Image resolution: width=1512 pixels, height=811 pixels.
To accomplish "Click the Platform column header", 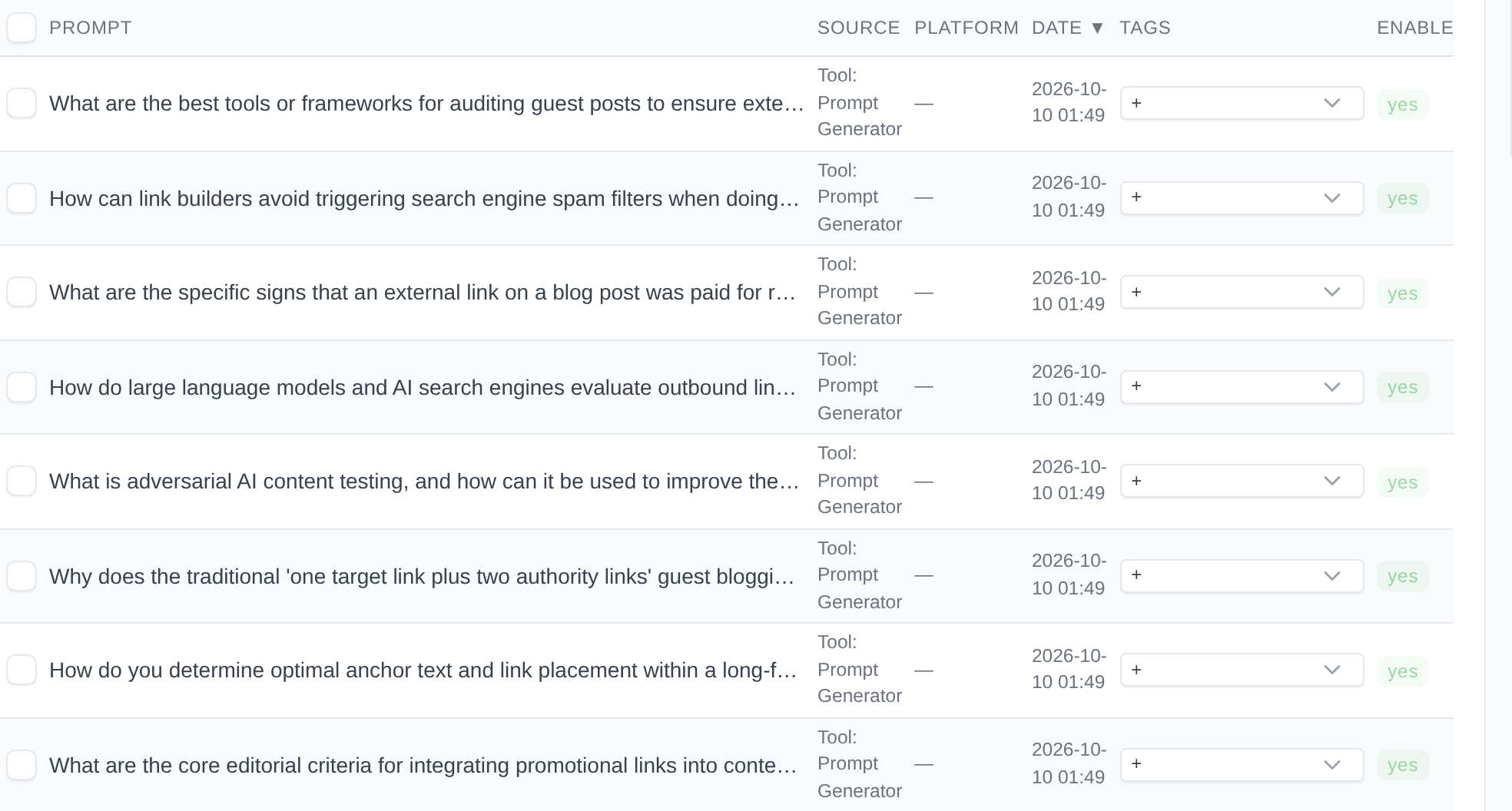I will tap(967, 28).
